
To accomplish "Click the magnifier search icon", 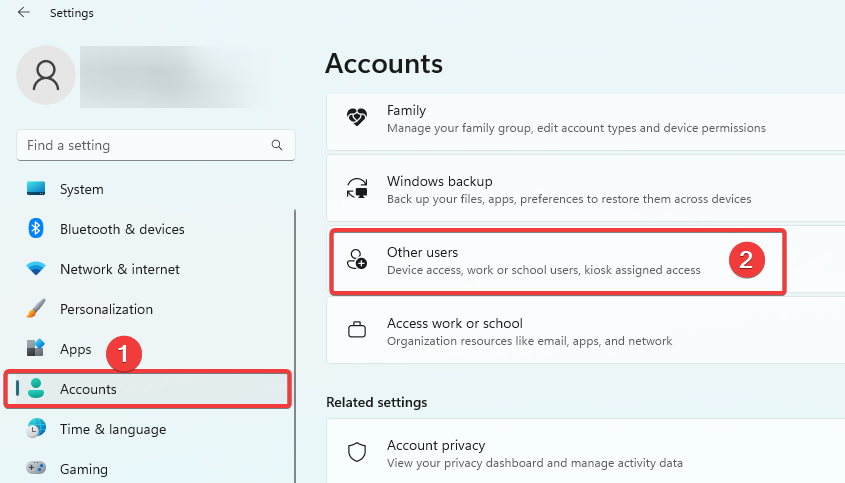I will pyautogui.click(x=277, y=145).
